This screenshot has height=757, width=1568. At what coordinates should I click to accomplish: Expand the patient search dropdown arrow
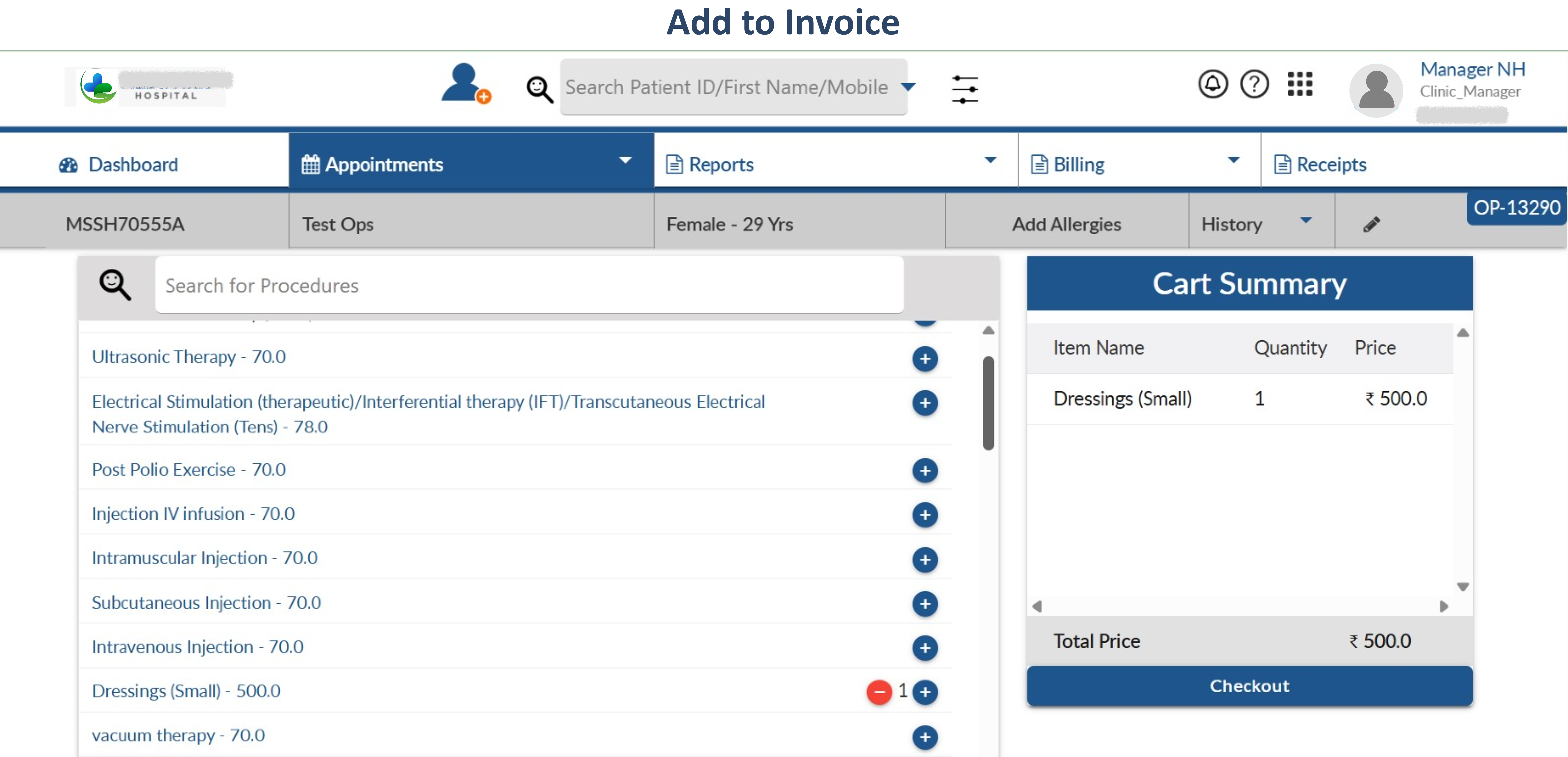pos(908,87)
